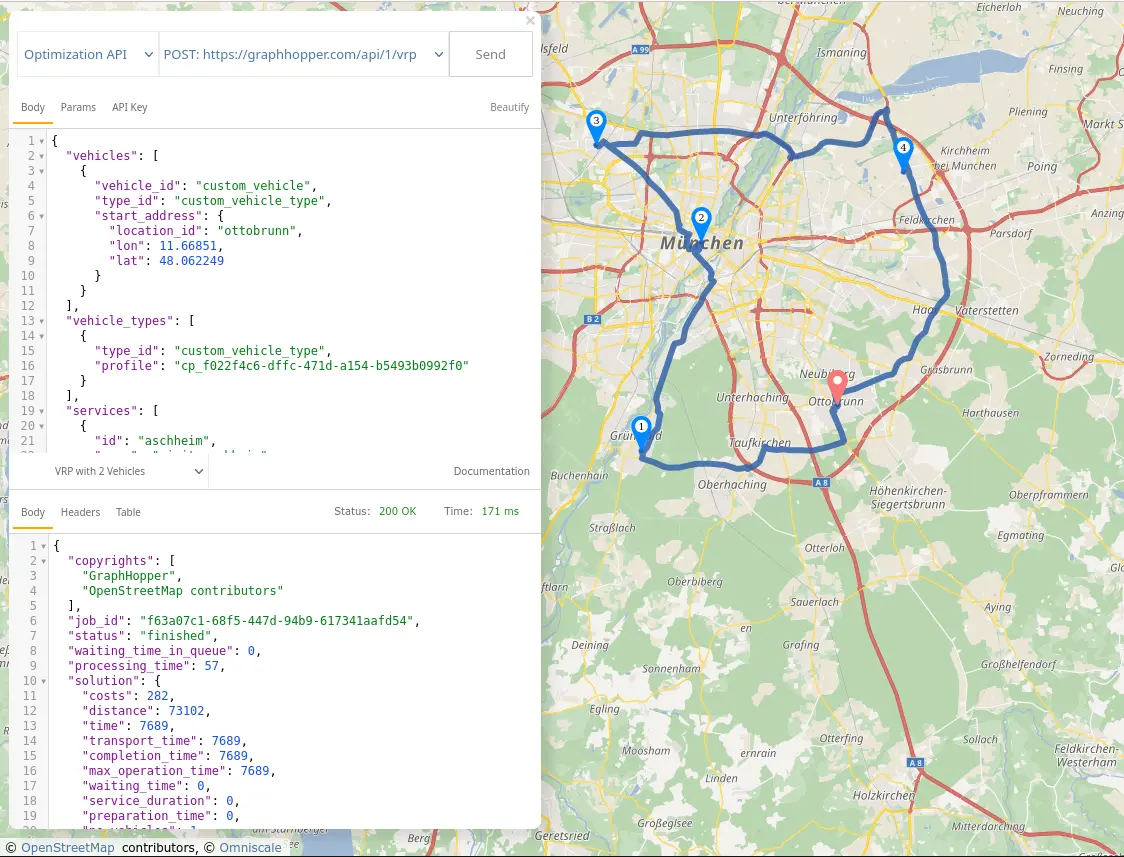The width and height of the screenshot is (1124, 857).
Task: Switch to the Params tab
Action: tap(78, 107)
